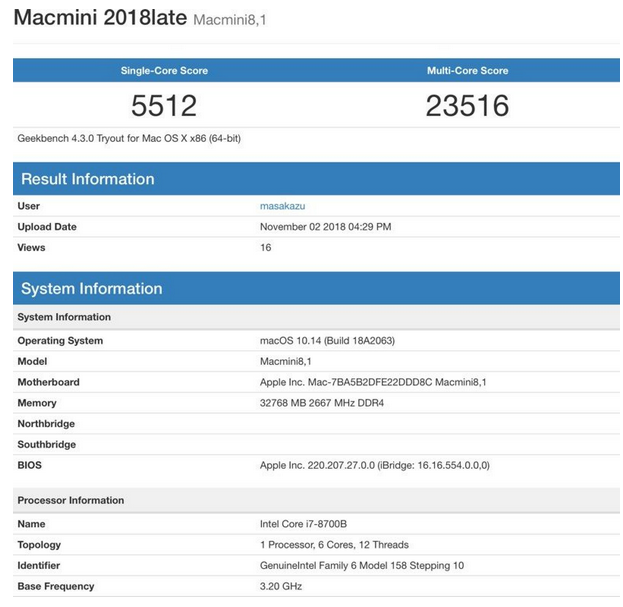623x607 pixels.
Task: Select the Intel Core i7-8700B value
Action: [303, 524]
